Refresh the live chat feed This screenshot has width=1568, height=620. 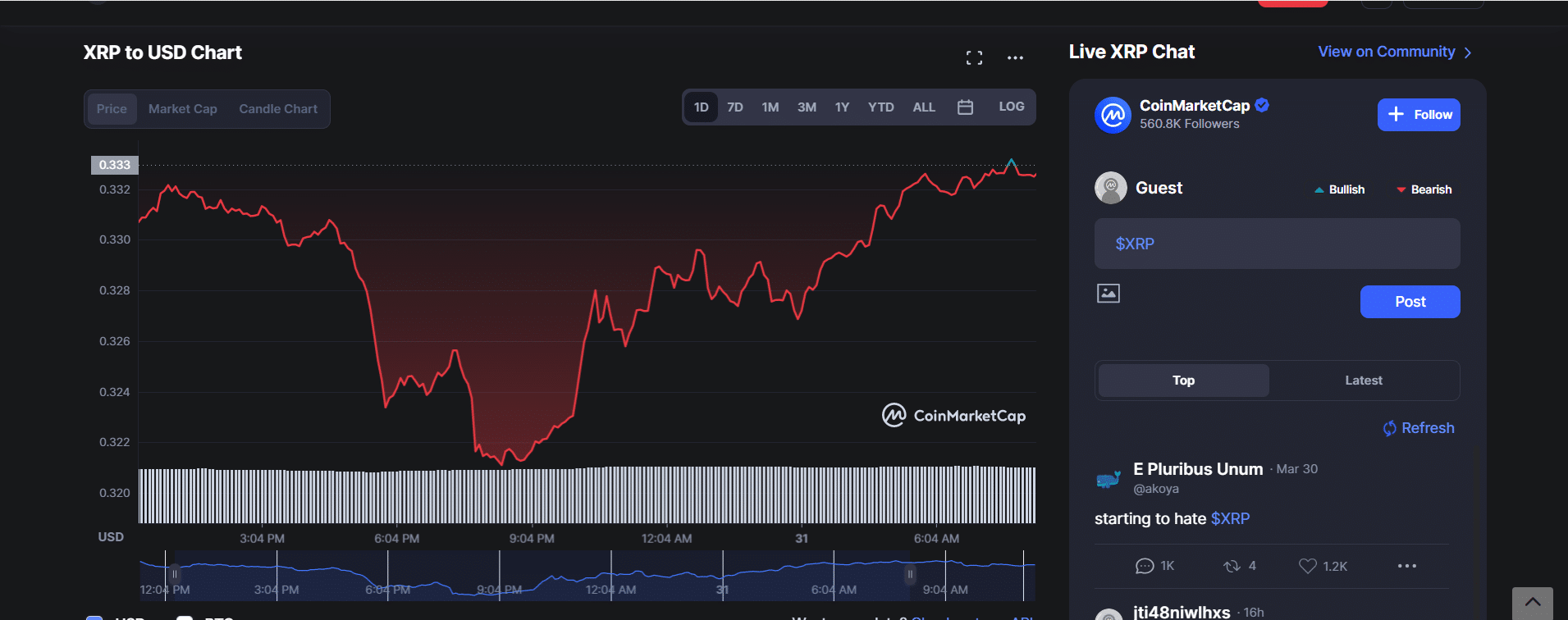pos(1419,428)
